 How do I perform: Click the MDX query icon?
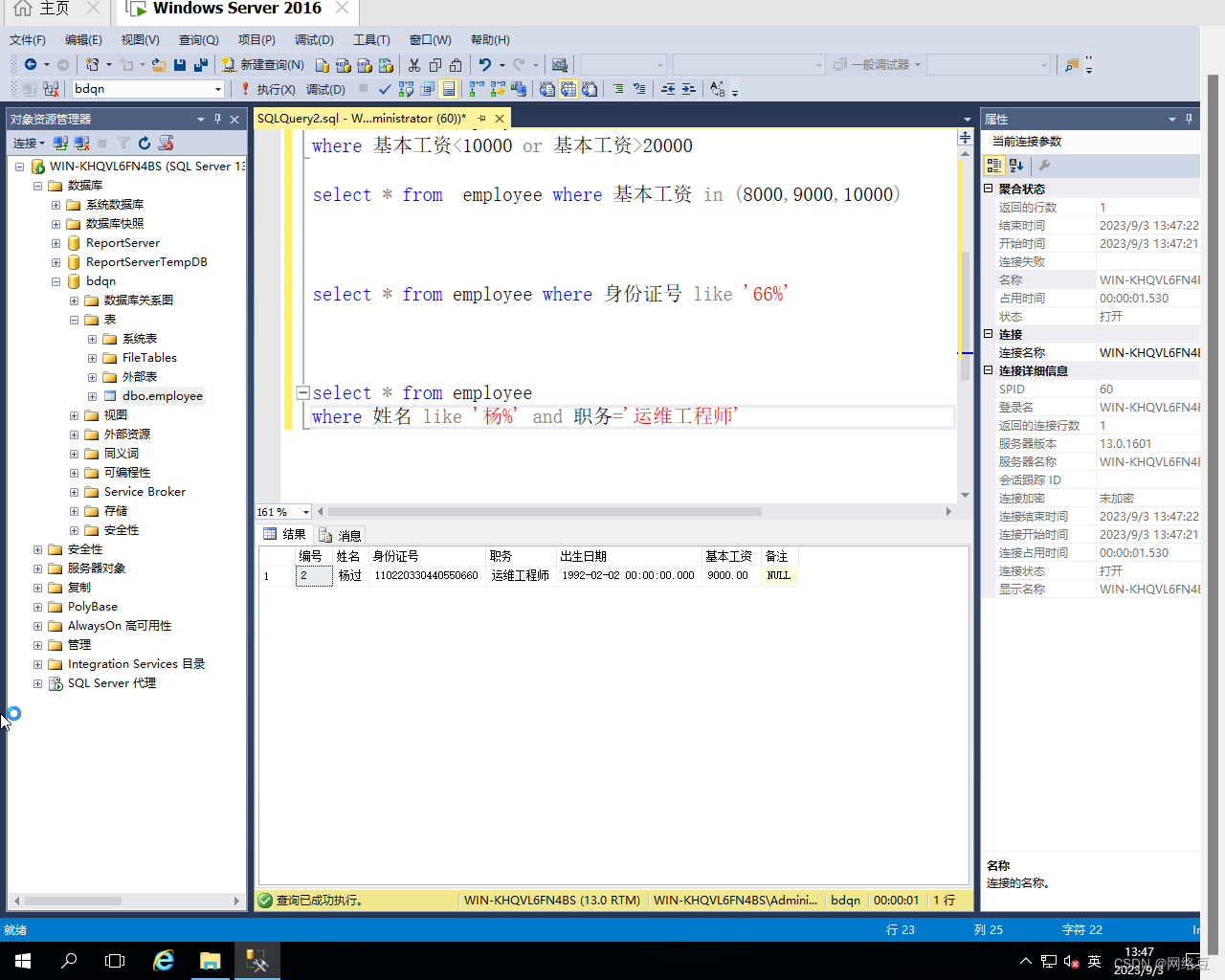[344, 65]
